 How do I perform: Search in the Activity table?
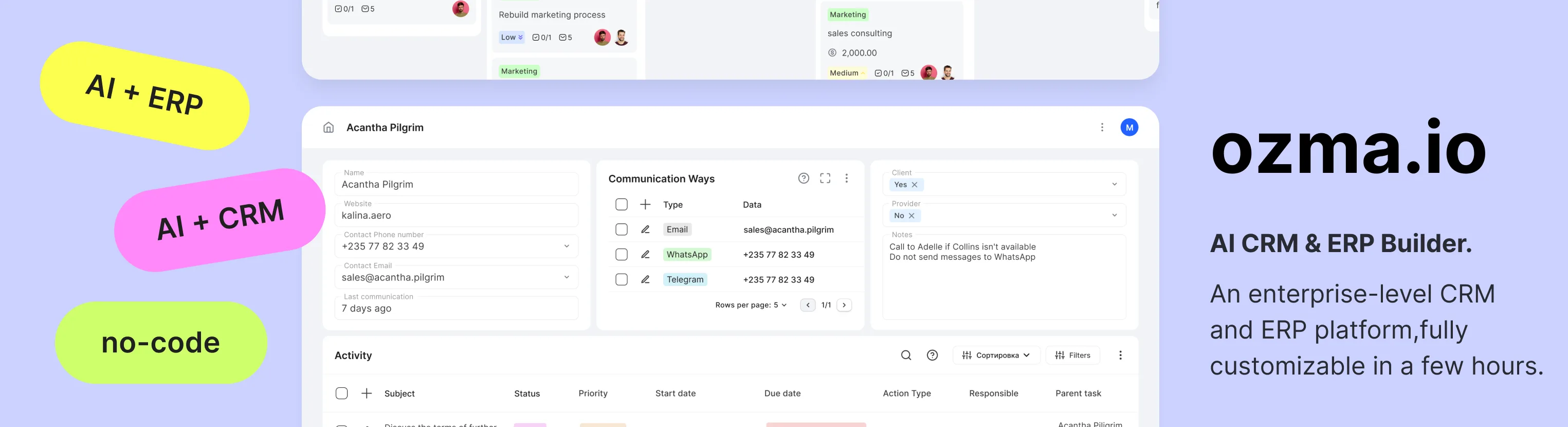[x=906, y=355]
